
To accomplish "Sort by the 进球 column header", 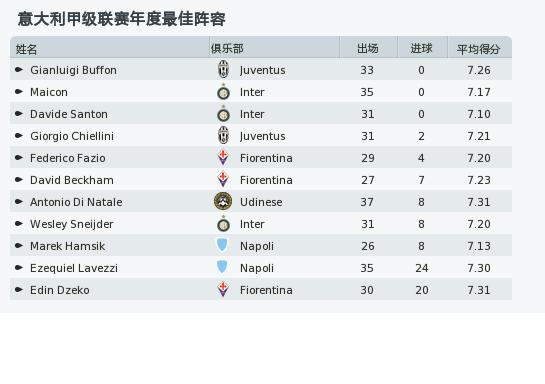I will 421,48.
